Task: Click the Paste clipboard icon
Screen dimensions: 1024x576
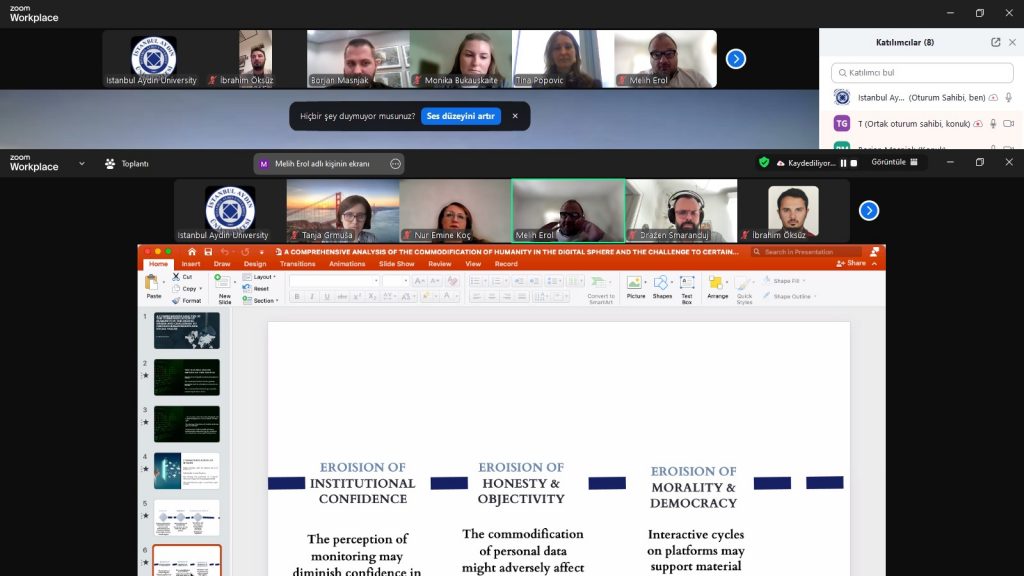Action: pos(152,282)
